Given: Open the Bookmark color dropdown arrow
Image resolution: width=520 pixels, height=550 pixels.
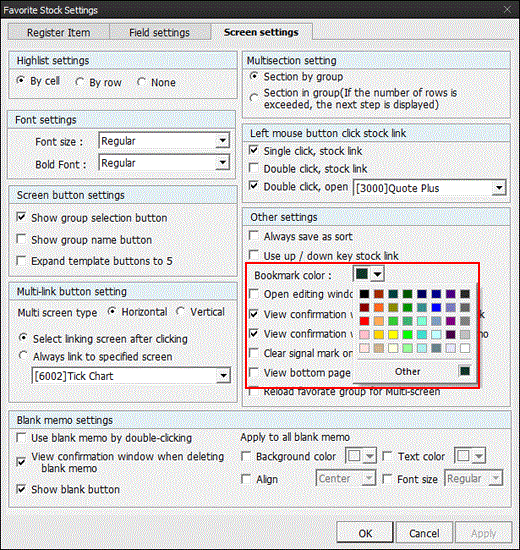Looking at the screenshot, I should click(377, 274).
